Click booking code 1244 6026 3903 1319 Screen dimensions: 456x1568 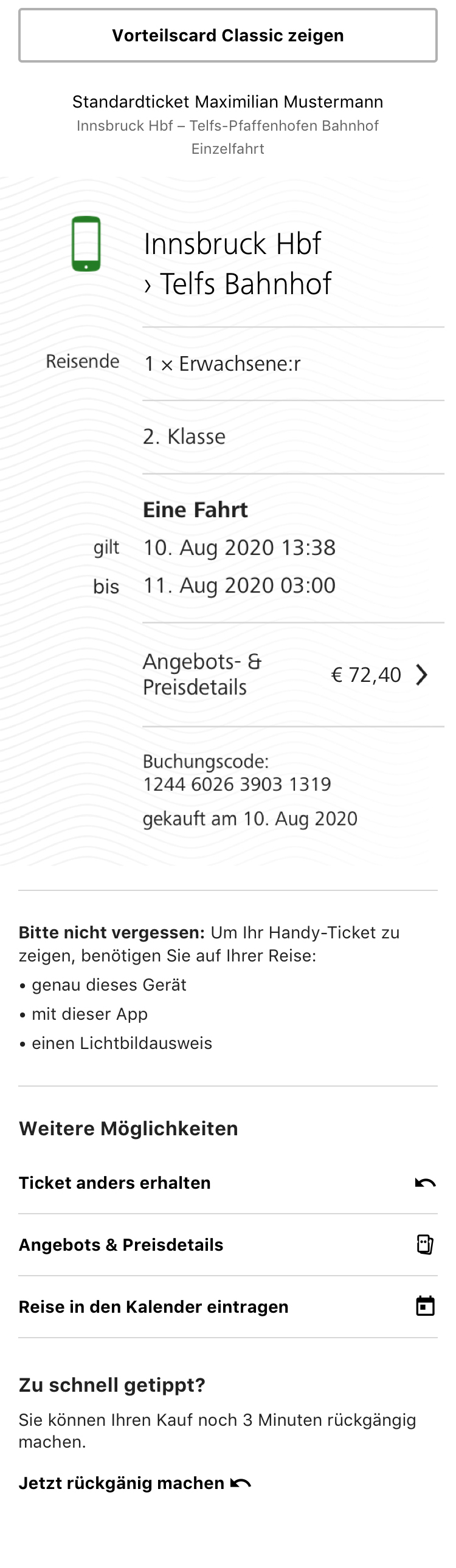pos(237,784)
